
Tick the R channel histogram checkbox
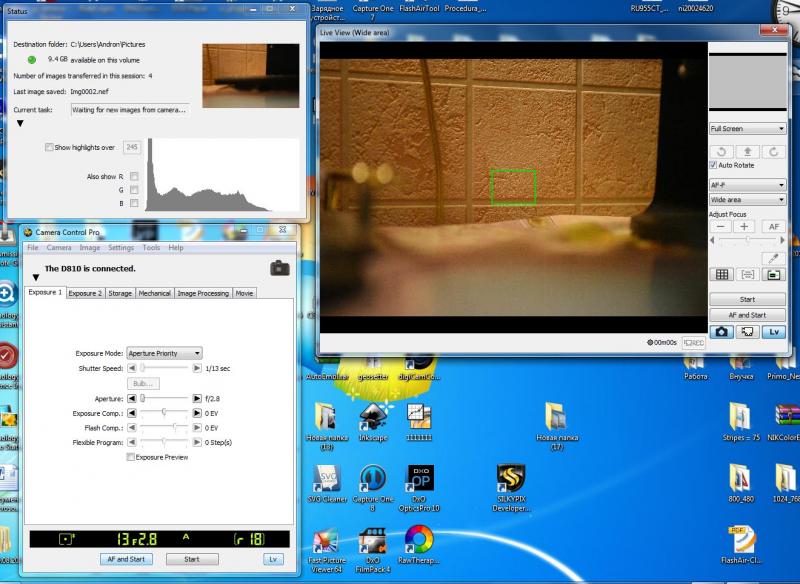click(x=134, y=176)
